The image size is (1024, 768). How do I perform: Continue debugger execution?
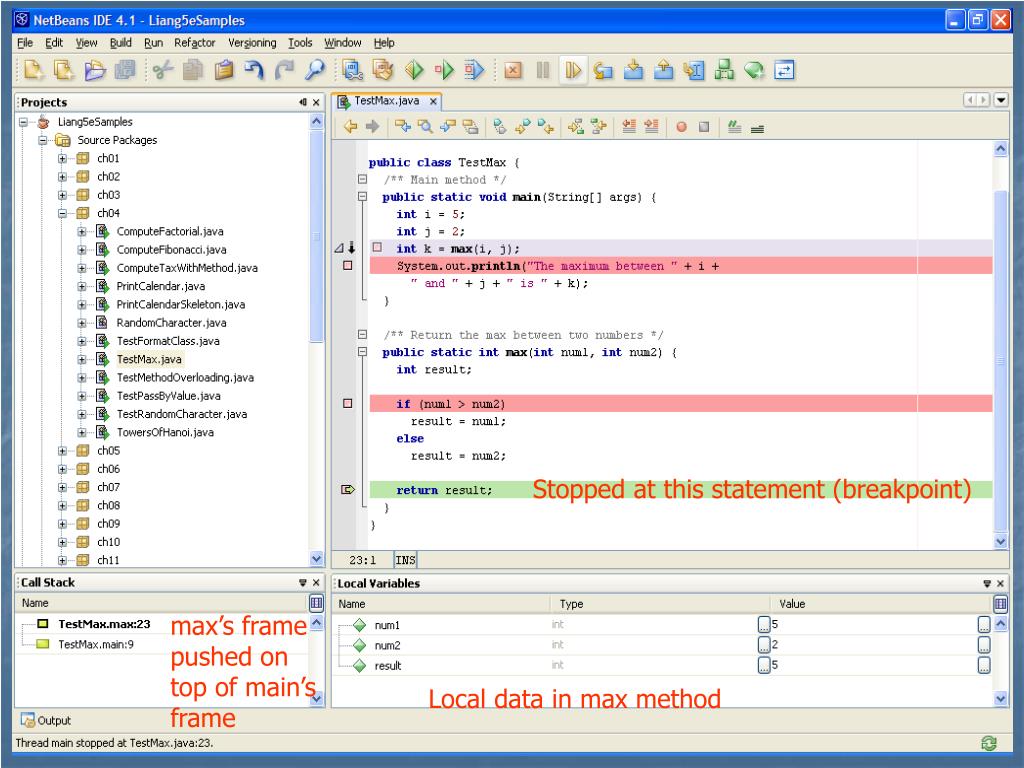(x=573, y=70)
